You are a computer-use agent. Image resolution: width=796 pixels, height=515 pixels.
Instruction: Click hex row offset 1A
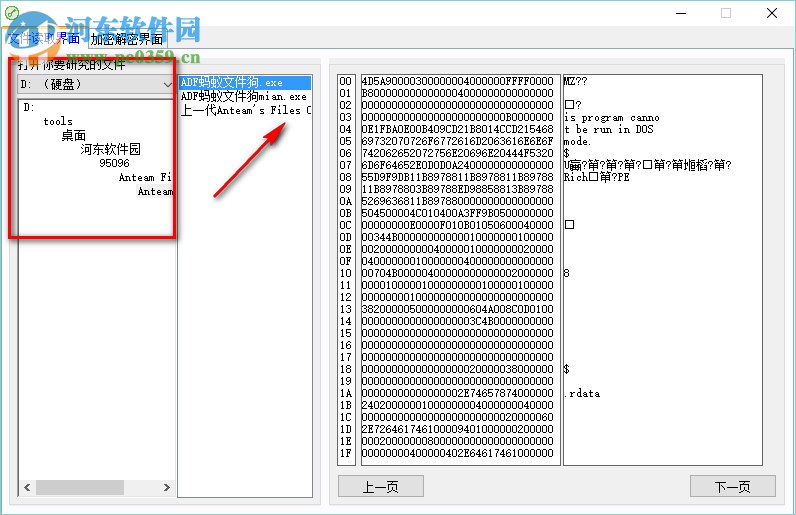tap(346, 393)
